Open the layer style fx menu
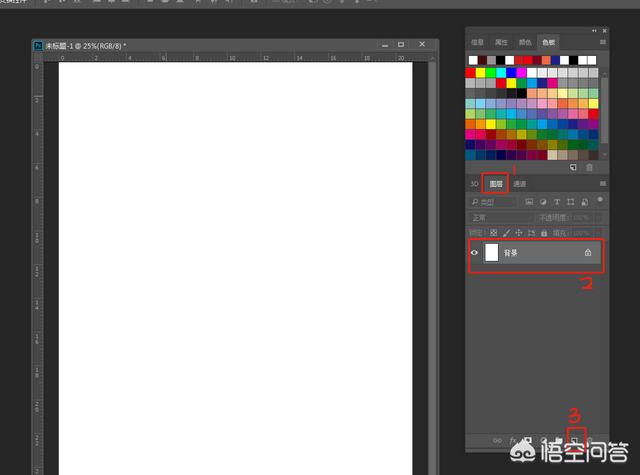This screenshot has height=475, width=640. pyautogui.click(x=514, y=440)
